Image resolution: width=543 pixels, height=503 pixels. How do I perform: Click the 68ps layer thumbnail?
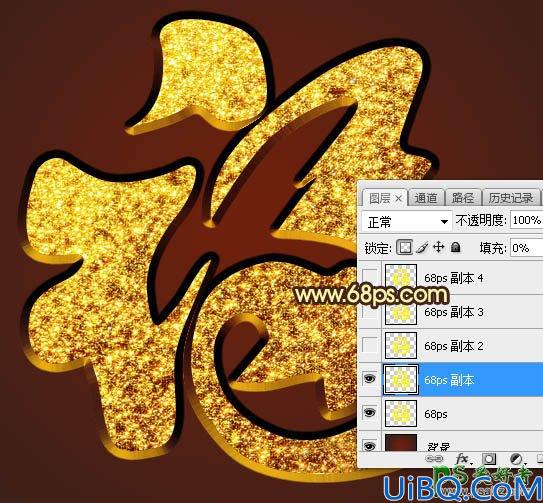(401, 413)
